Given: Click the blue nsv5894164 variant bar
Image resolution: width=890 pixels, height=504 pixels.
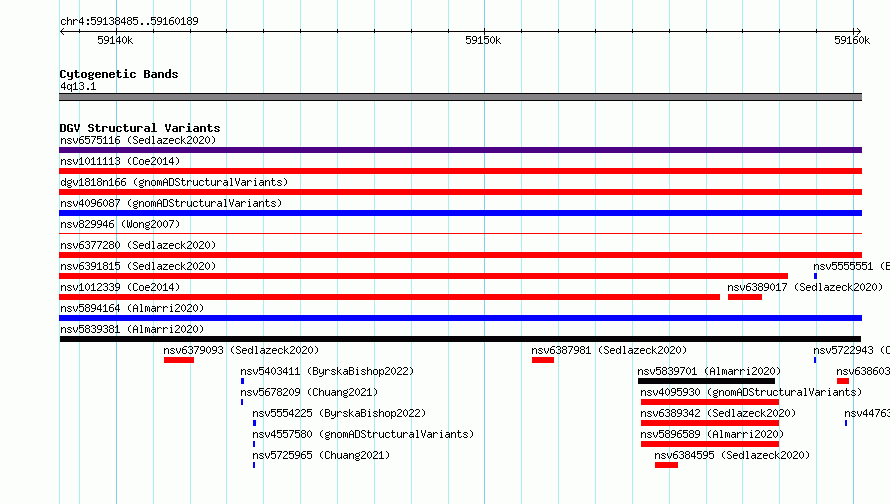Looking at the screenshot, I should (460, 318).
